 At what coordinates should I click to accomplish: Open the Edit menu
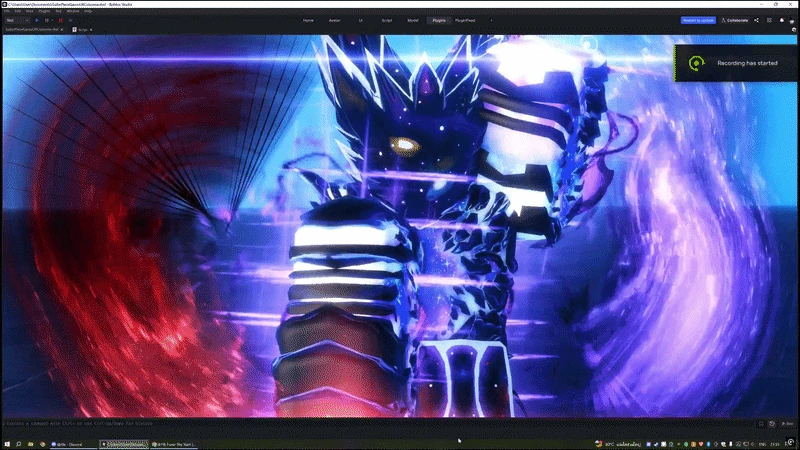tap(18, 11)
